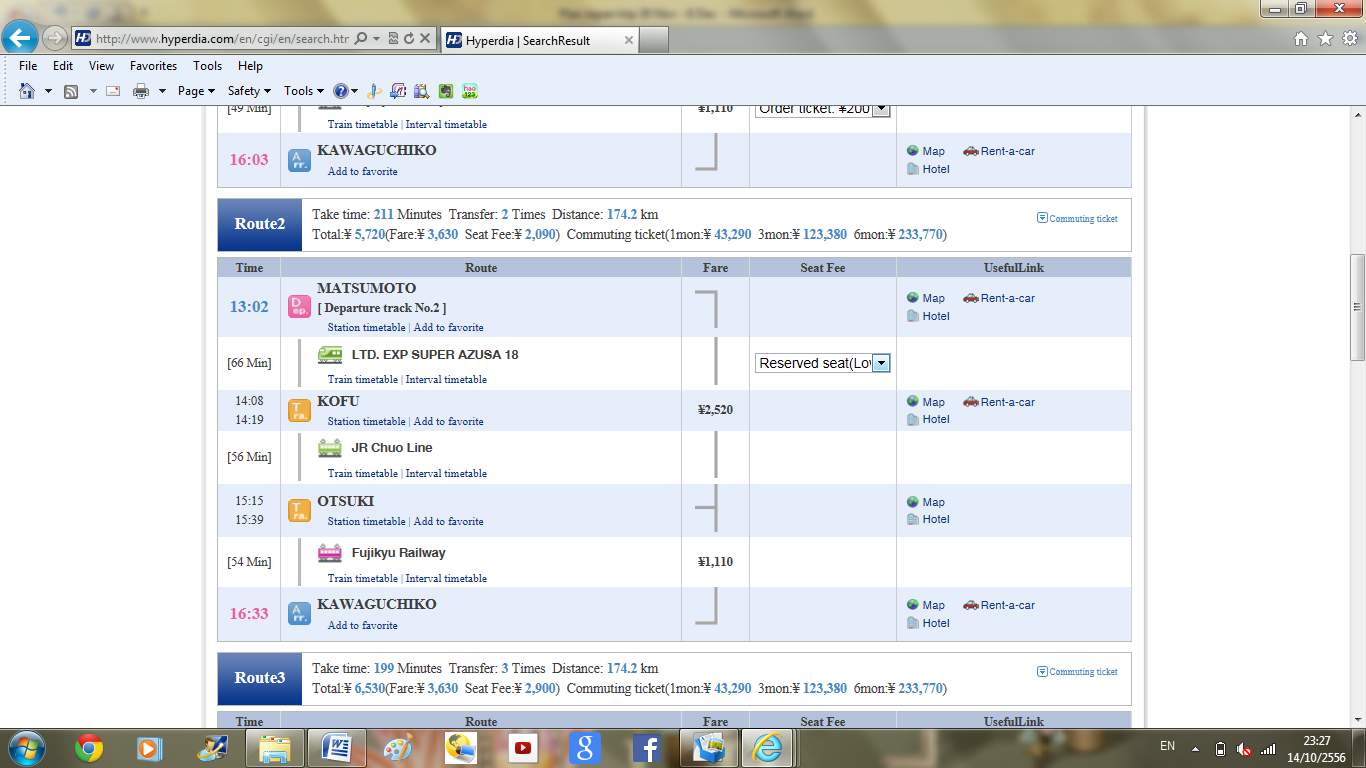Click the Route2 heading label
The image size is (1366, 768).
(260, 224)
